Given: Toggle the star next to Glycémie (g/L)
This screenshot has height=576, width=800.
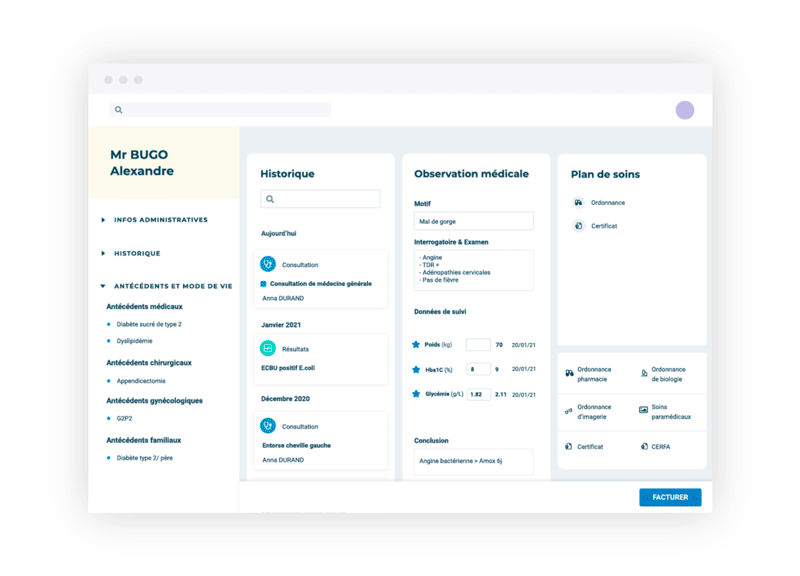Looking at the screenshot, I should tap(416, 394).
